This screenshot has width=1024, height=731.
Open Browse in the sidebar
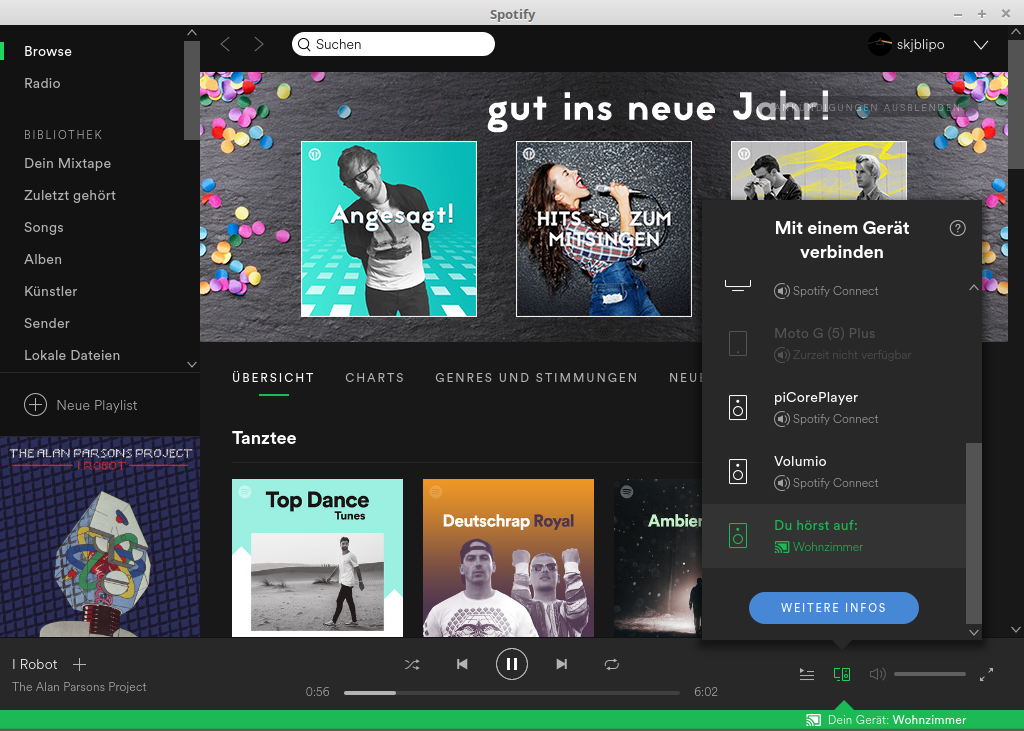coord(48,52)
